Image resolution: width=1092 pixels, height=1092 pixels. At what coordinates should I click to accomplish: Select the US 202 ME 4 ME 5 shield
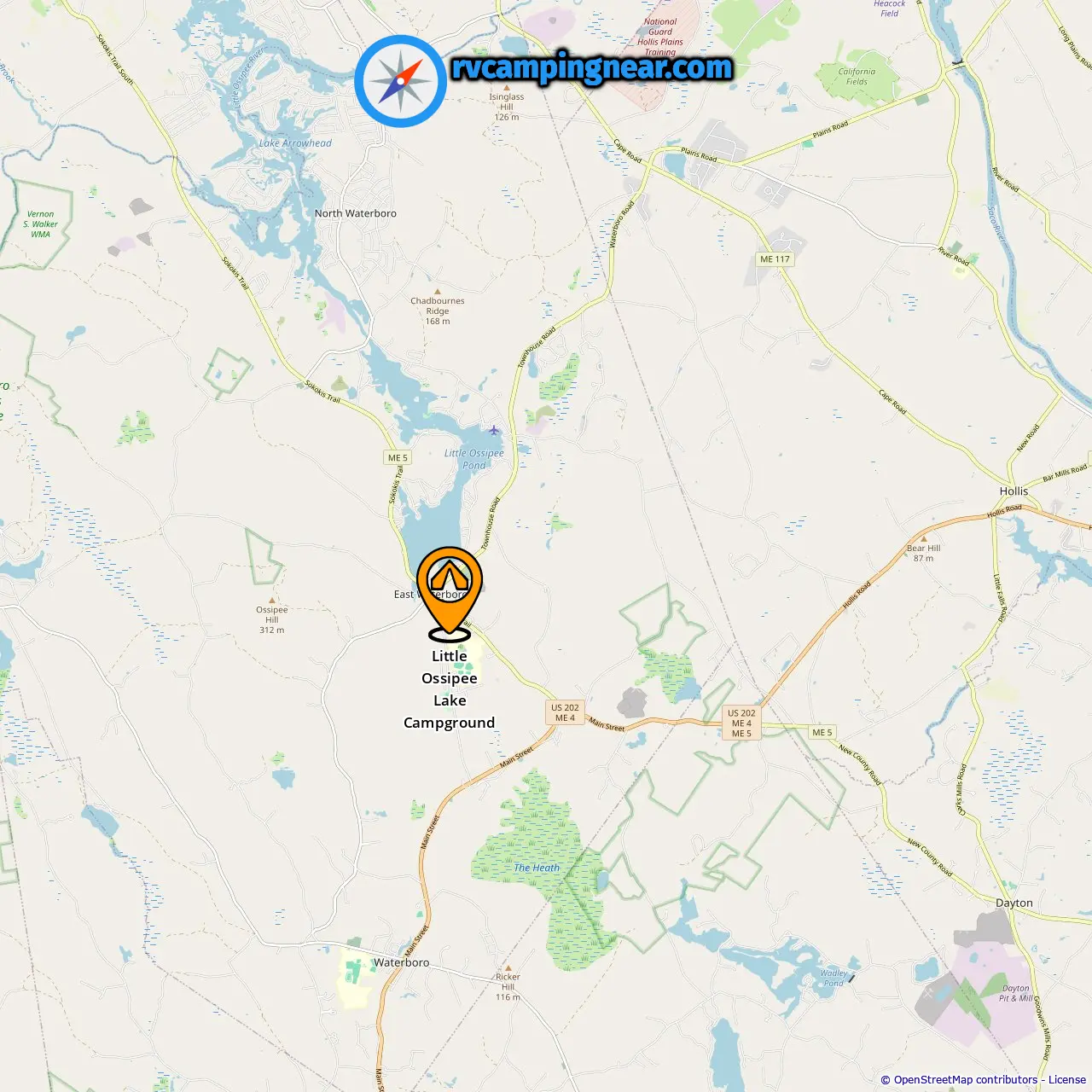coord(741,723)
